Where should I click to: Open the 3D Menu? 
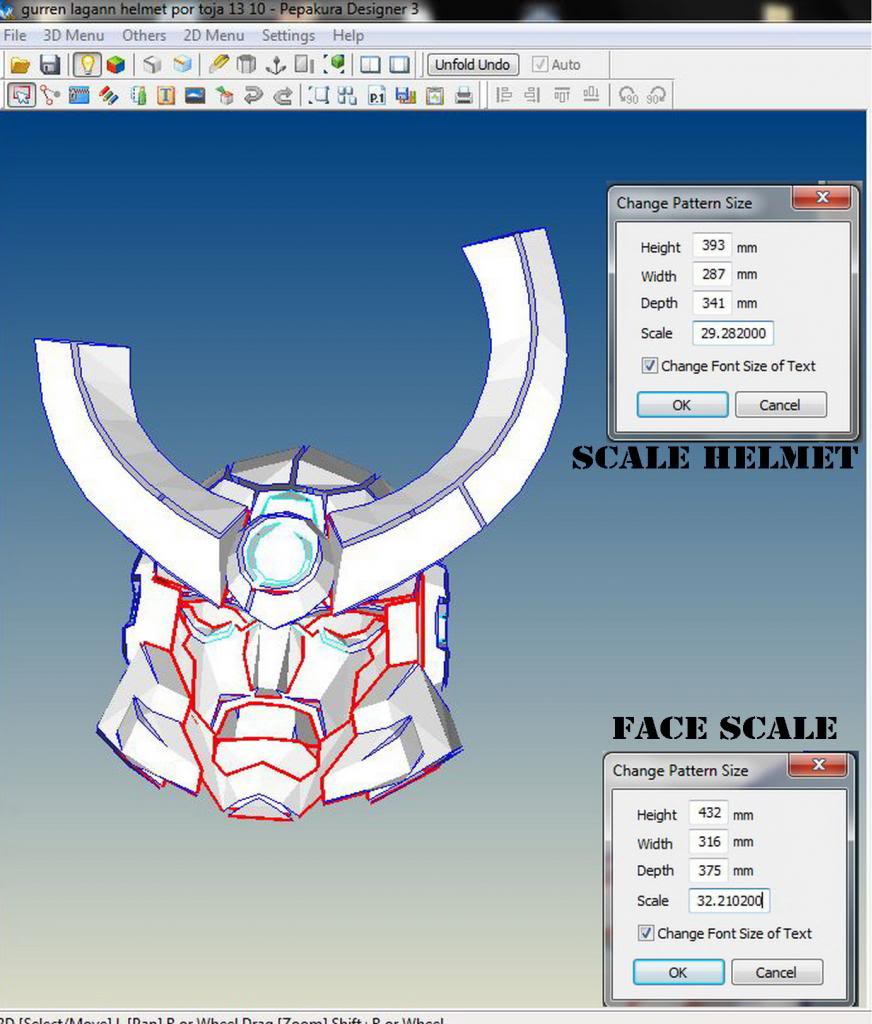coord(73,35)
